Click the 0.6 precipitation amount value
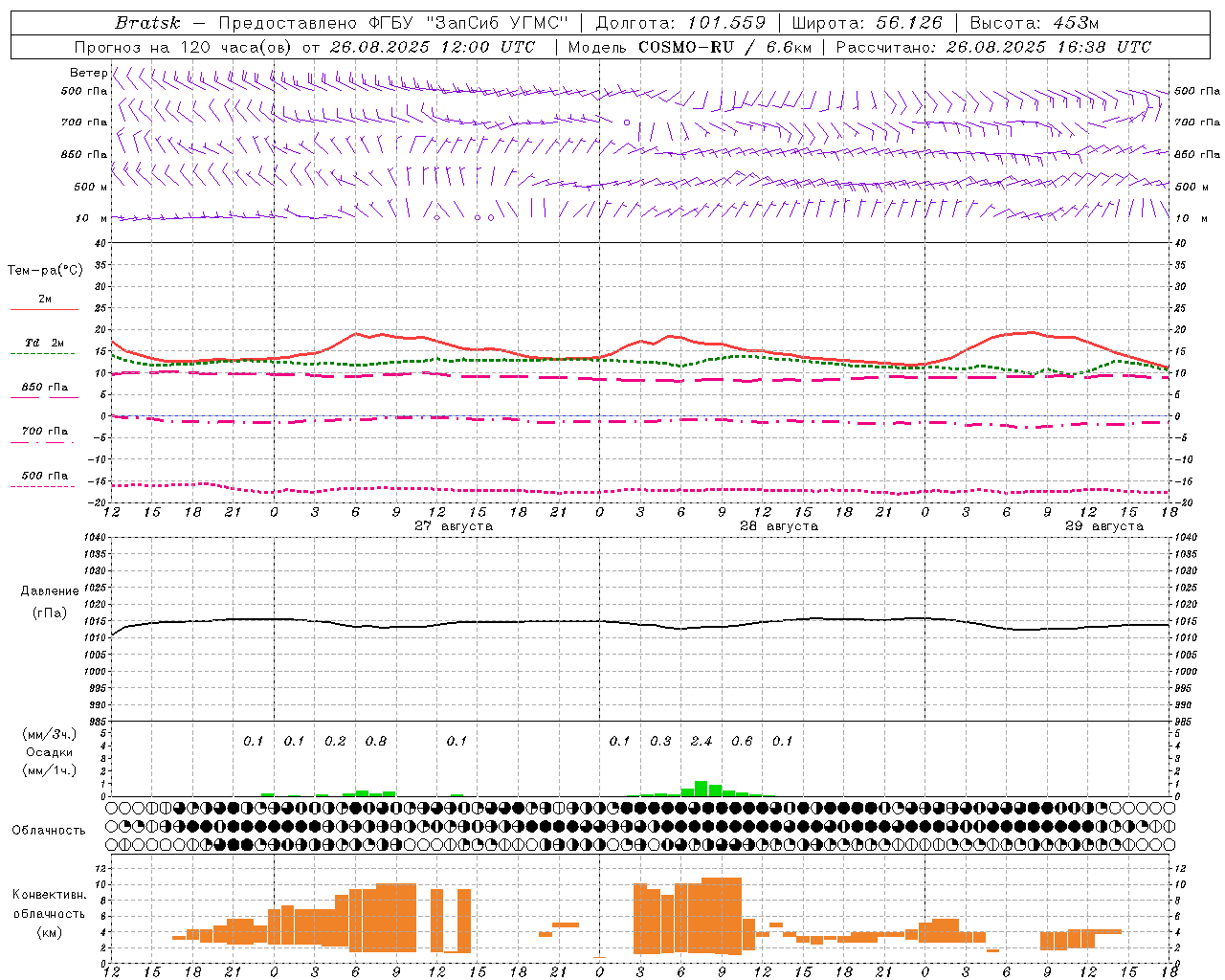Image resolution: width=1225 pixels, height=980 pixels. [742, 741]
